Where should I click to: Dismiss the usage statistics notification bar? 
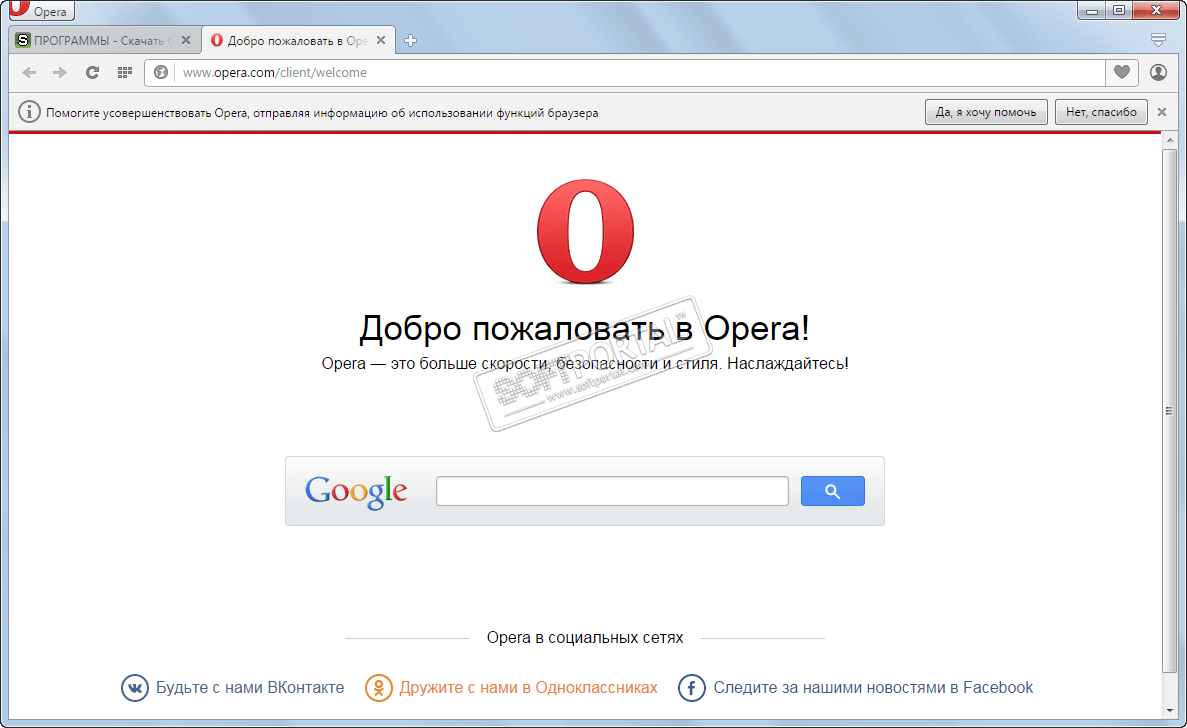[x=1162, y=112]
